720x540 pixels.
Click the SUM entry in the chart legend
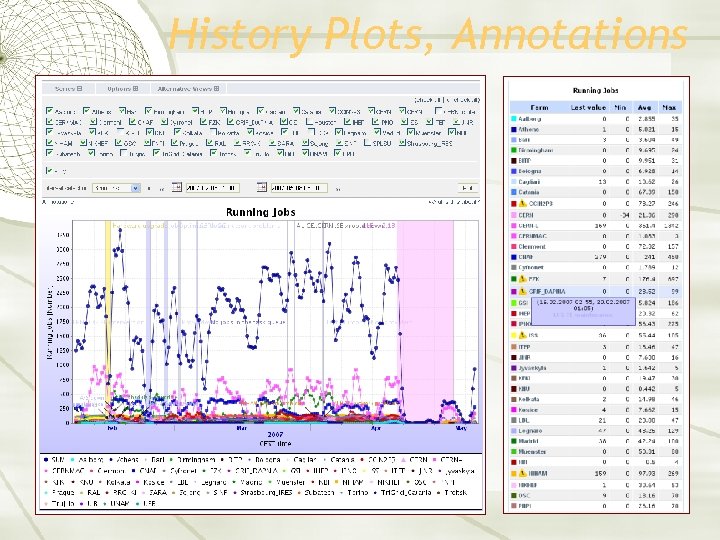54,459
